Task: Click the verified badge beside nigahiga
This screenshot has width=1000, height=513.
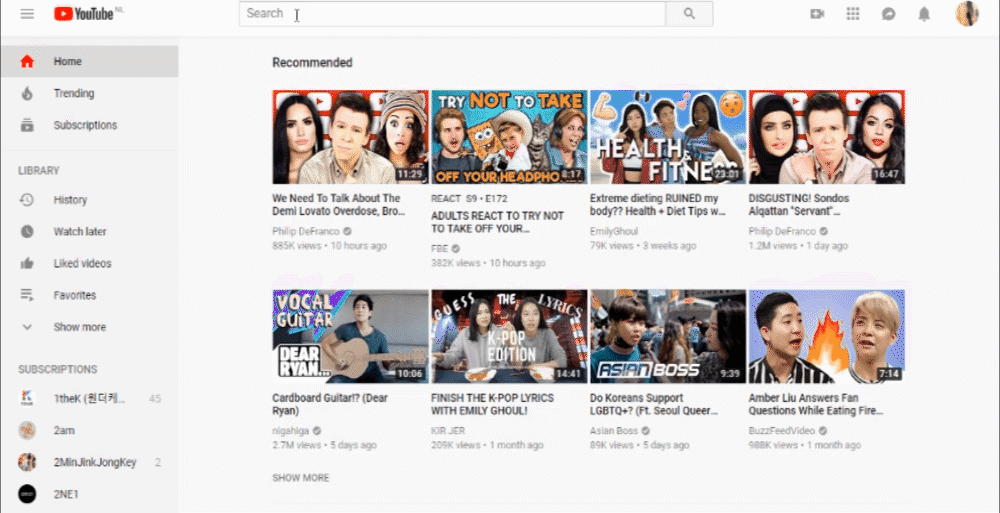Action: point(317,431)
